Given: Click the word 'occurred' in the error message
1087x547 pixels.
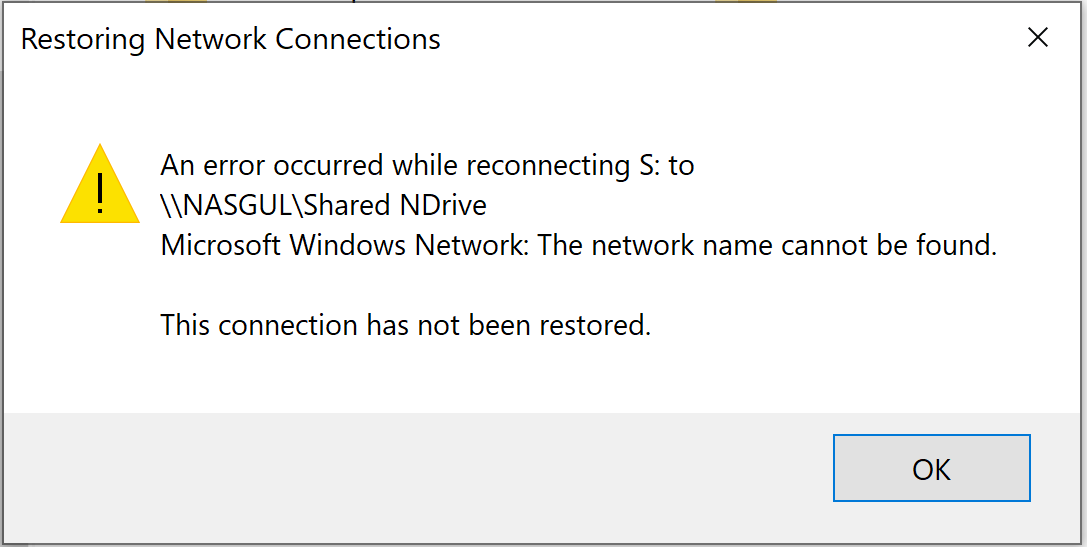Looking at the screenshot, I should coord(329,166).
